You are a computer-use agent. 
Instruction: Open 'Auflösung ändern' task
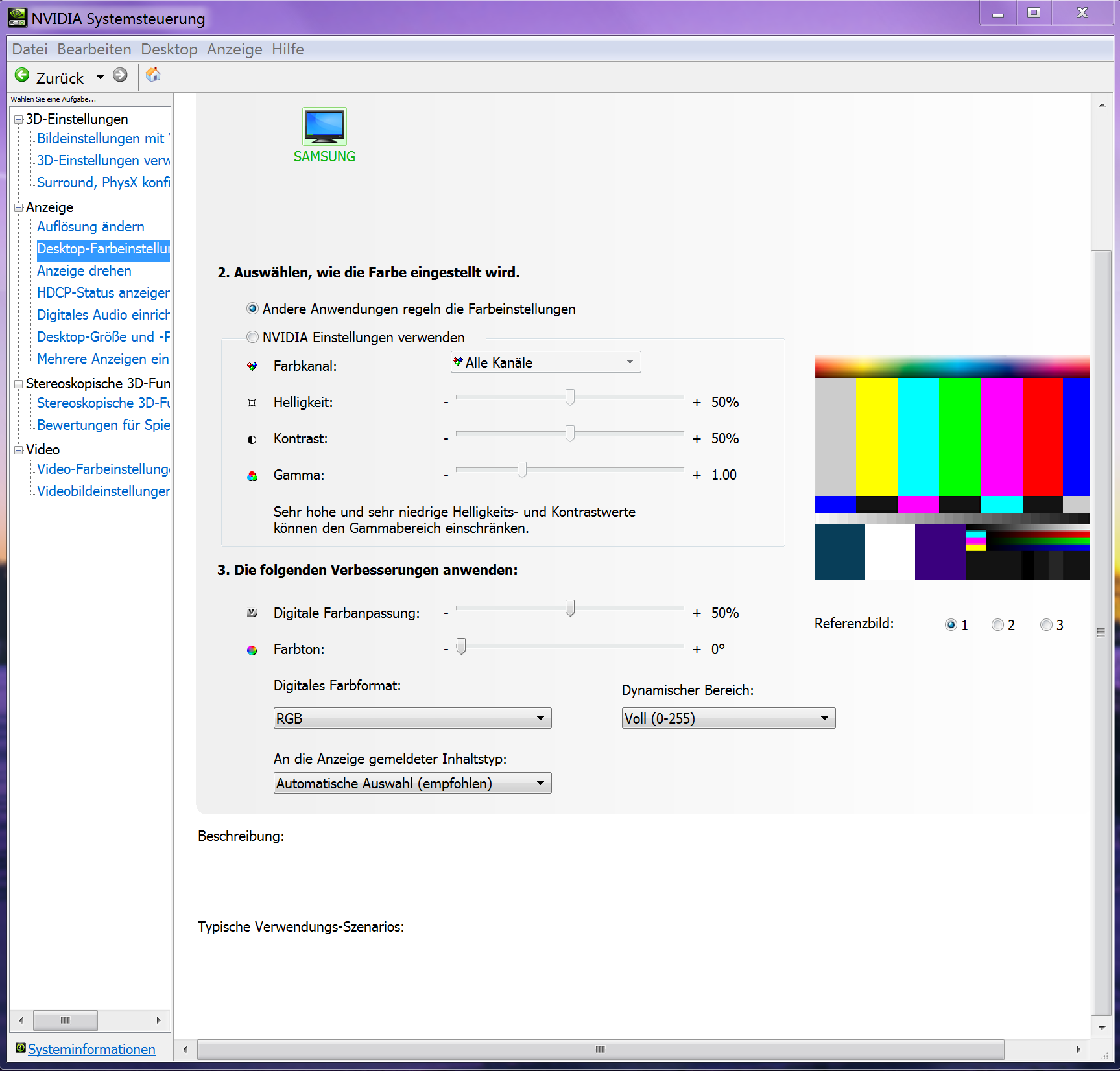[x=91, y=227]
